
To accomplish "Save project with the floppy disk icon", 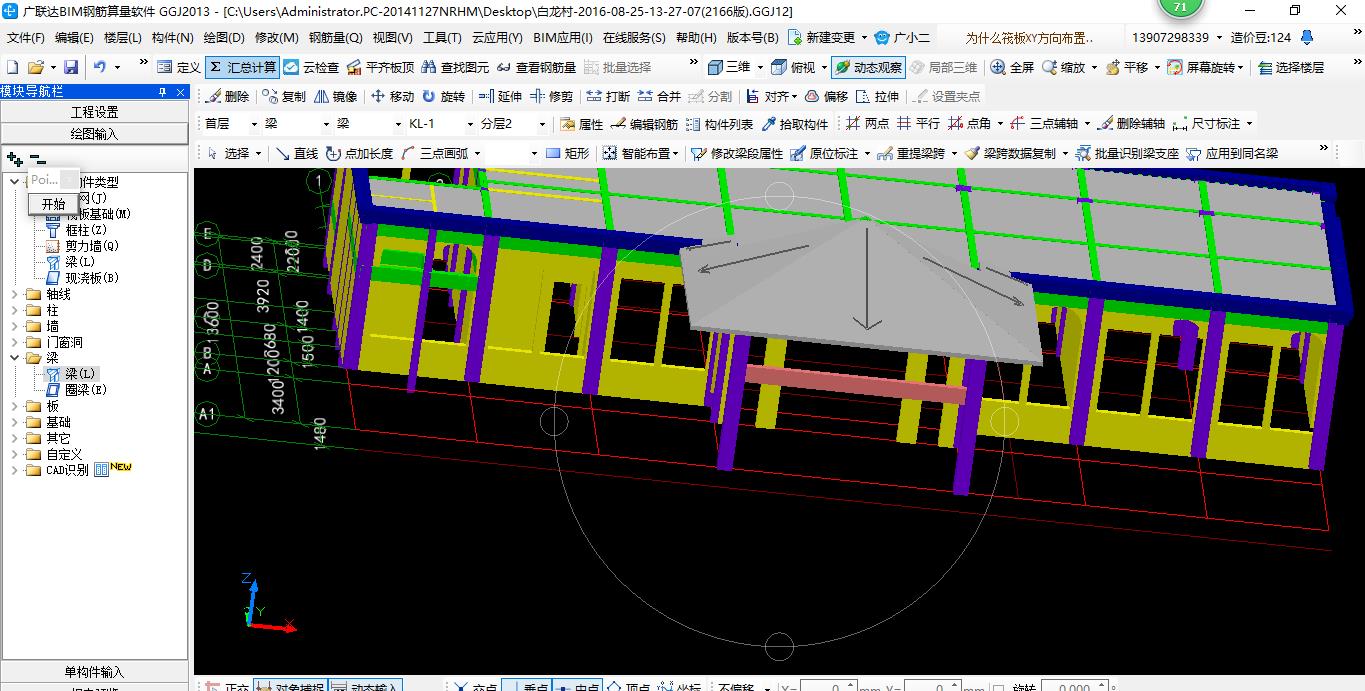I will (71, 67).
